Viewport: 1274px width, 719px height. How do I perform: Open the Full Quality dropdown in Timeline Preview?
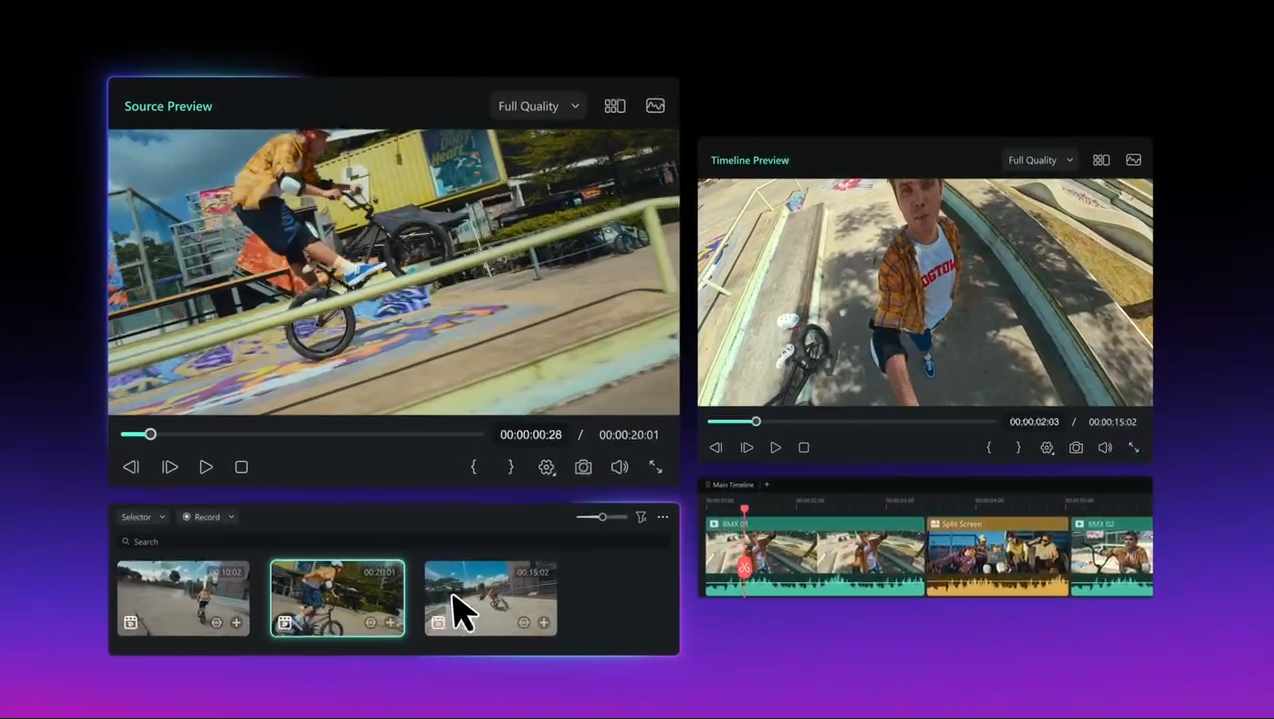[x=1040, y=160]
